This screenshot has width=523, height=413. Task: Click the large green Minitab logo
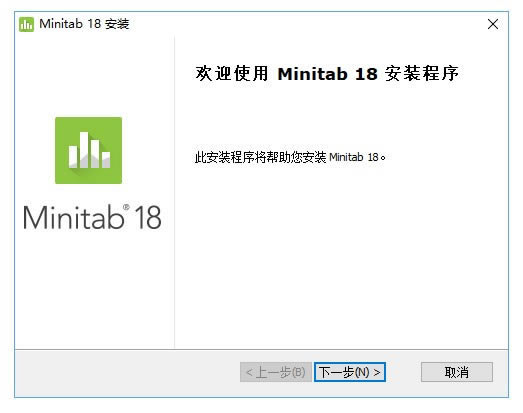pos(88,150)
